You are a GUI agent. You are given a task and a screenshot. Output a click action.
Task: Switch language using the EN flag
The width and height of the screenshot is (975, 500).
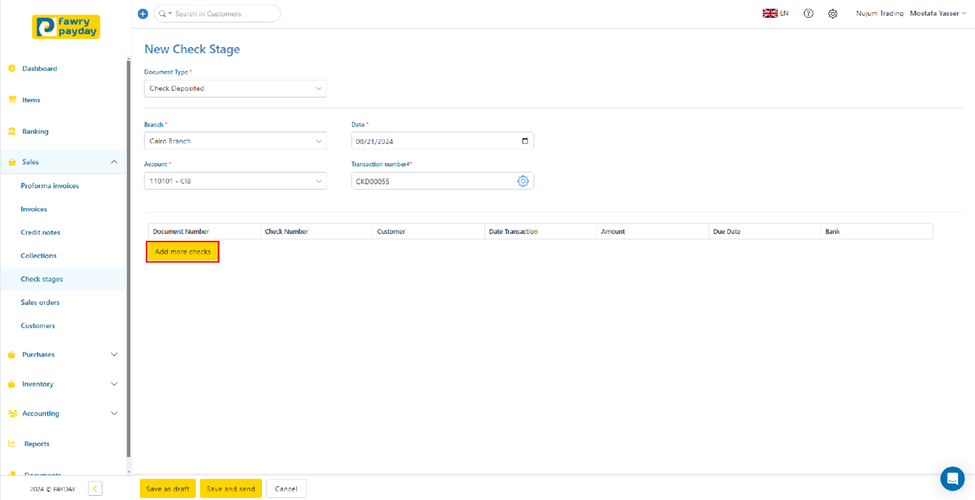point(775,14)
